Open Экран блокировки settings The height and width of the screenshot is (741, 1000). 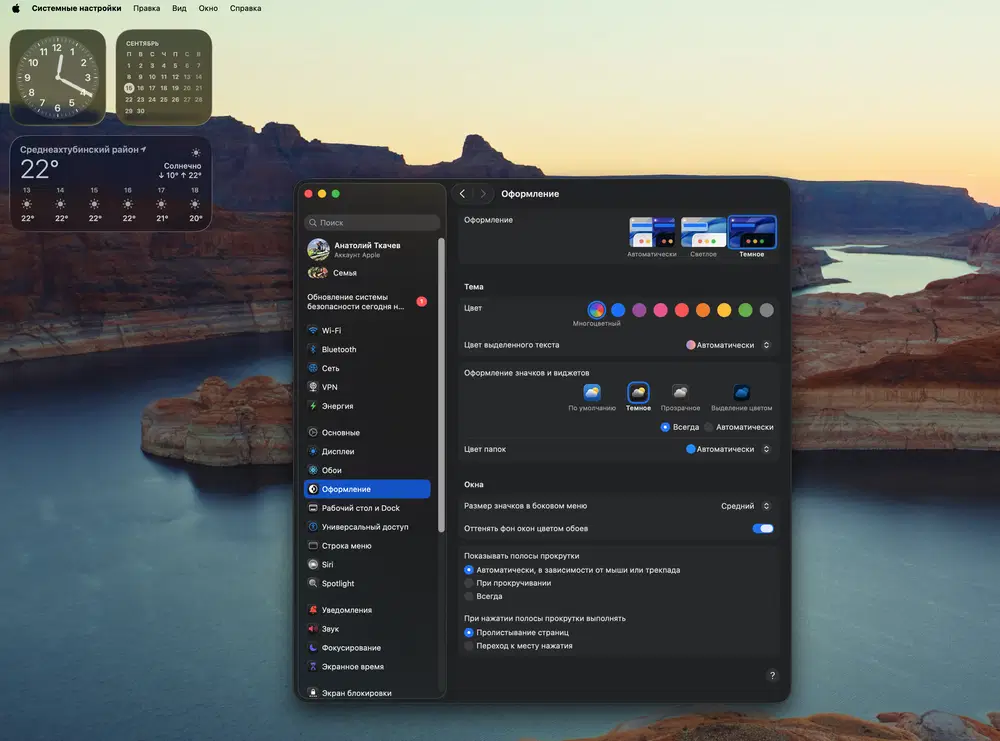[x=367, y=693]
